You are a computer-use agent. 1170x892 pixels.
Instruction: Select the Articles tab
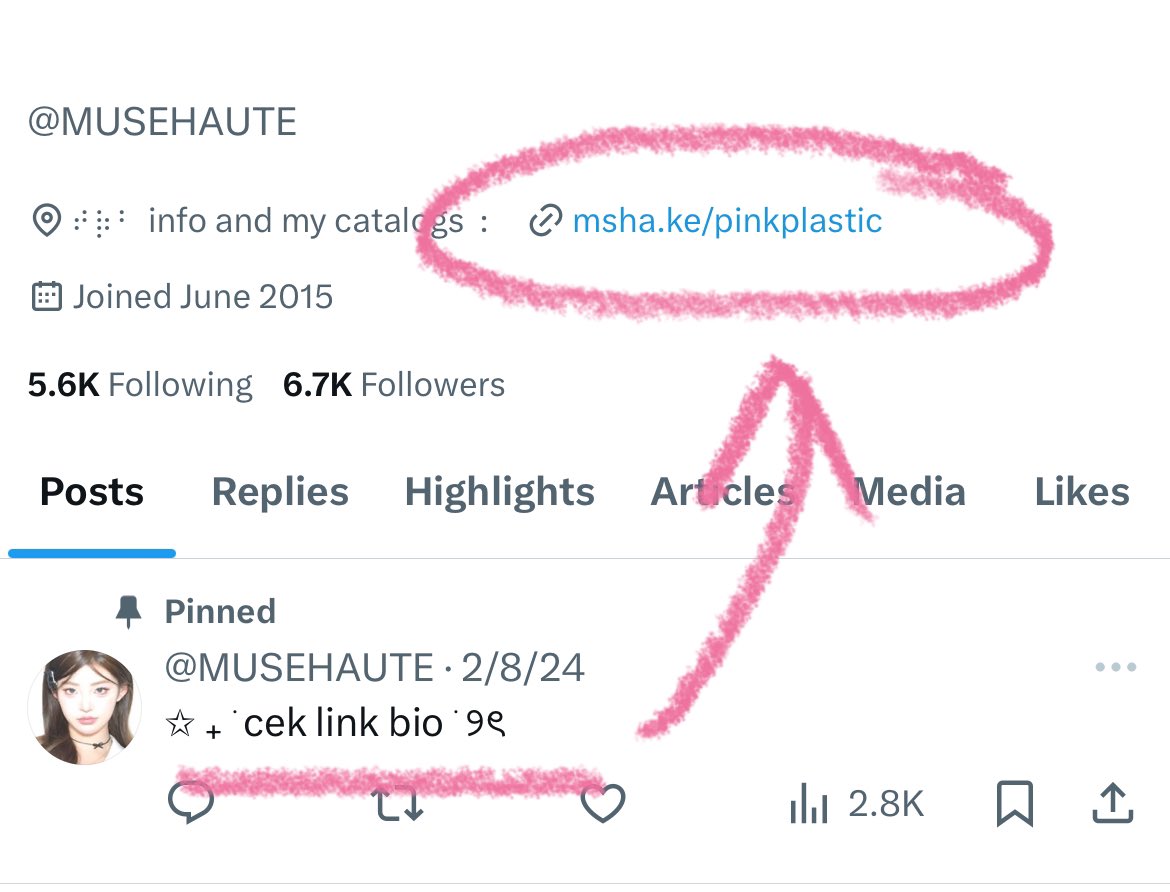click(x=722, y=492)
